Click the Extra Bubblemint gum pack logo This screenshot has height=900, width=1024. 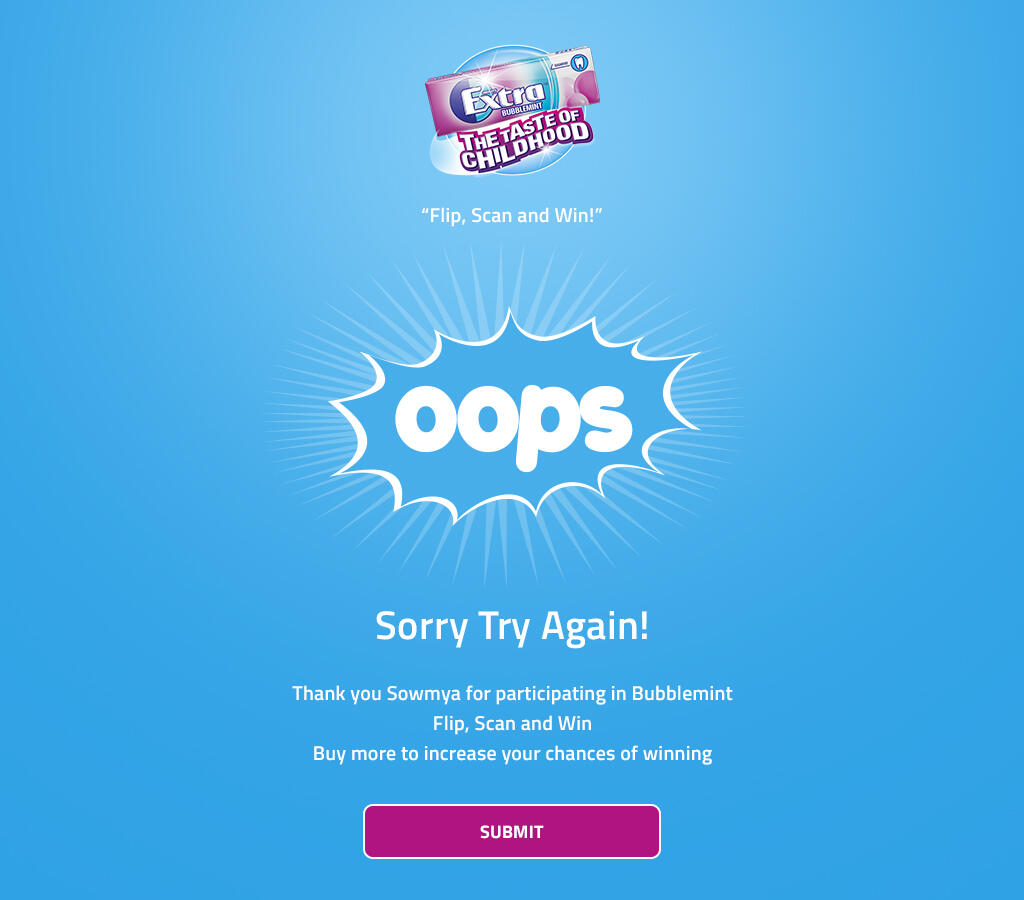pyautogui.click(x=513, y=110)
